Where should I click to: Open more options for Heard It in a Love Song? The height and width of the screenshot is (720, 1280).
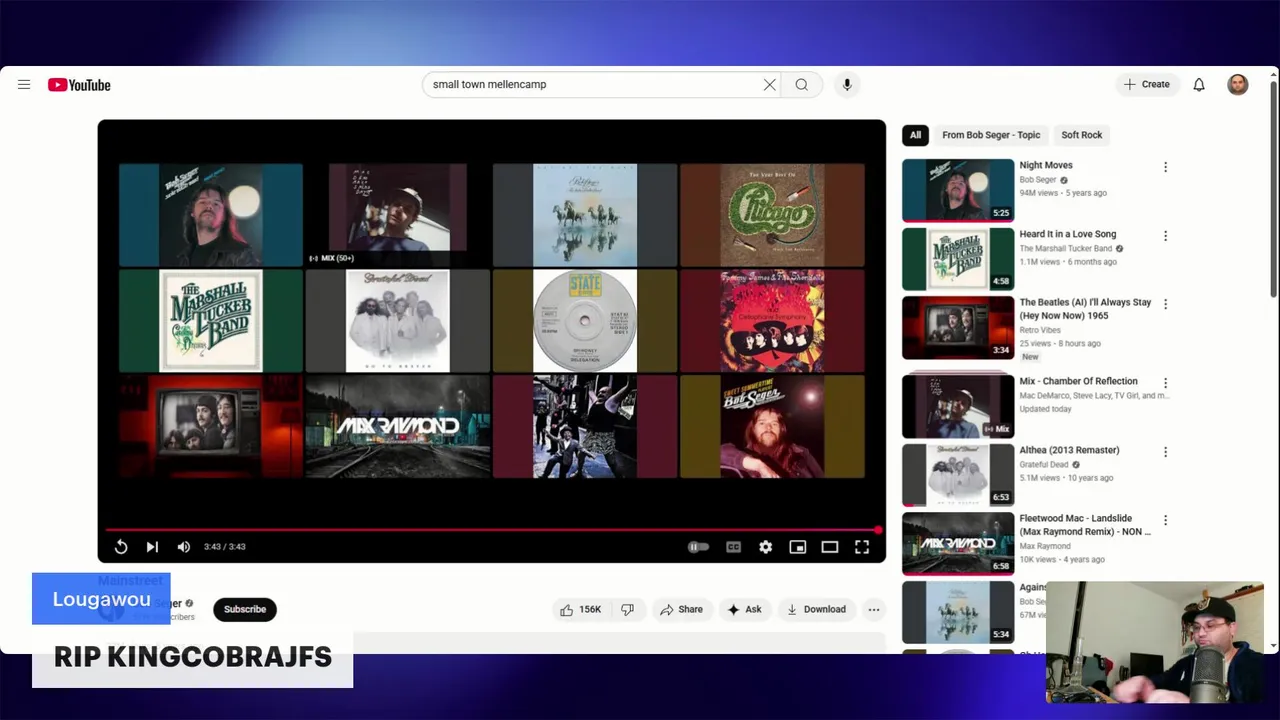point(1165,236)
